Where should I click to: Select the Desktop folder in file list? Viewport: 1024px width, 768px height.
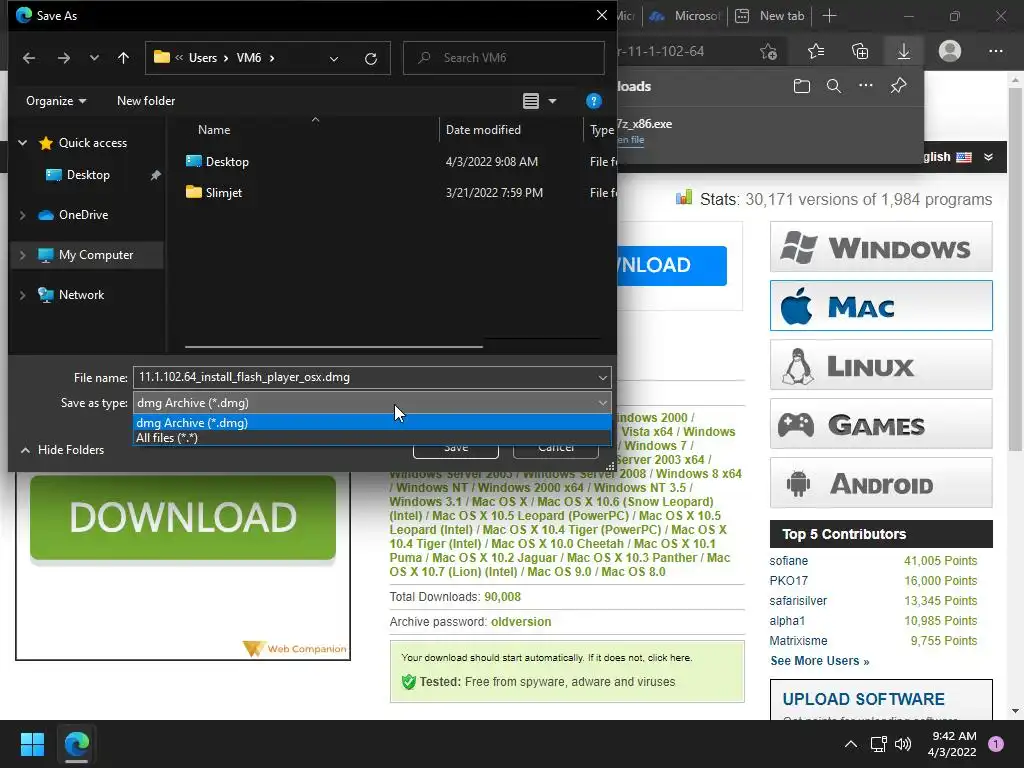pyautogui.click(x=227, y=161)
